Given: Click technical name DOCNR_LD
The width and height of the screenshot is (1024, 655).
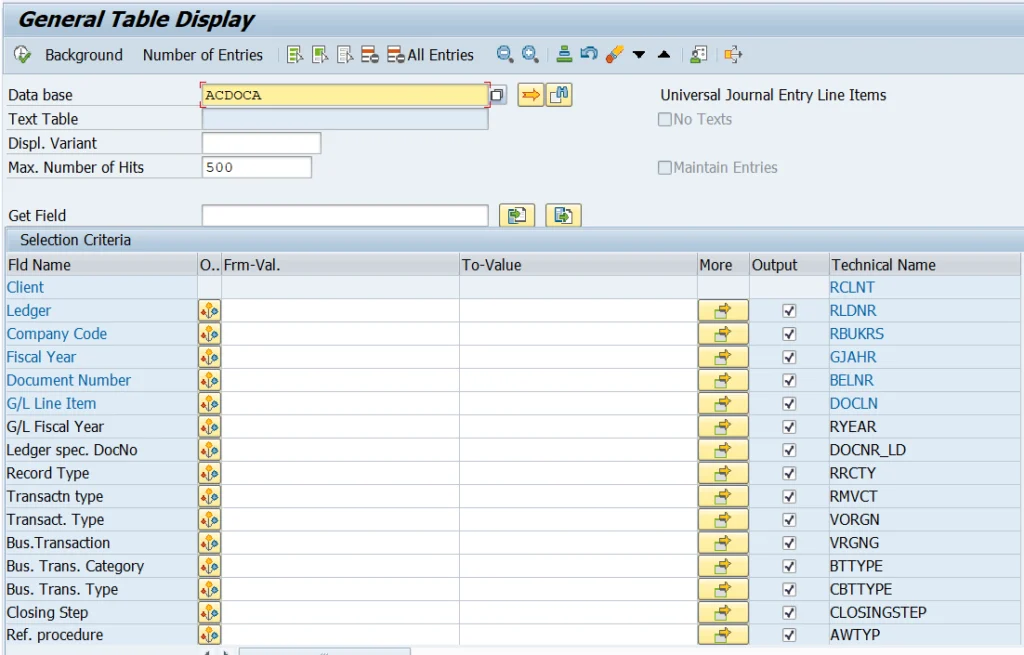Looking at the screenshot, I should [x=867, y=450].
